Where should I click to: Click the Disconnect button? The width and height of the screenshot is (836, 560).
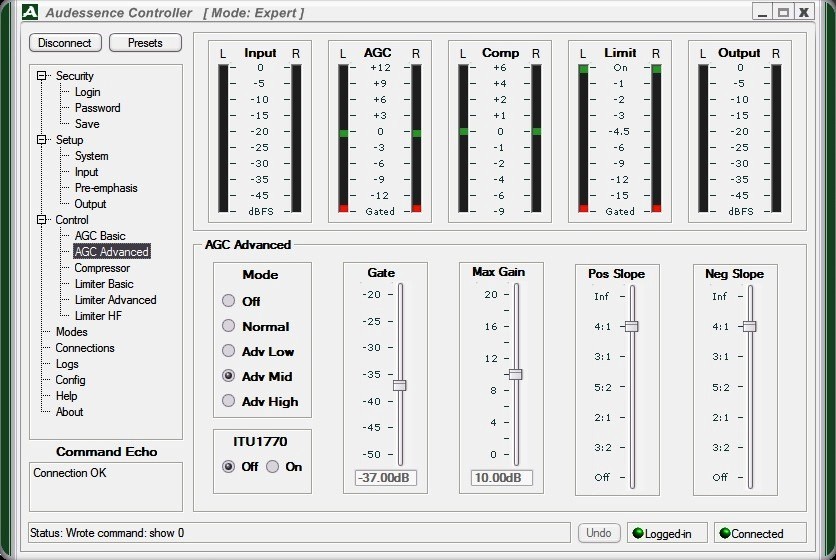(65, 43)
